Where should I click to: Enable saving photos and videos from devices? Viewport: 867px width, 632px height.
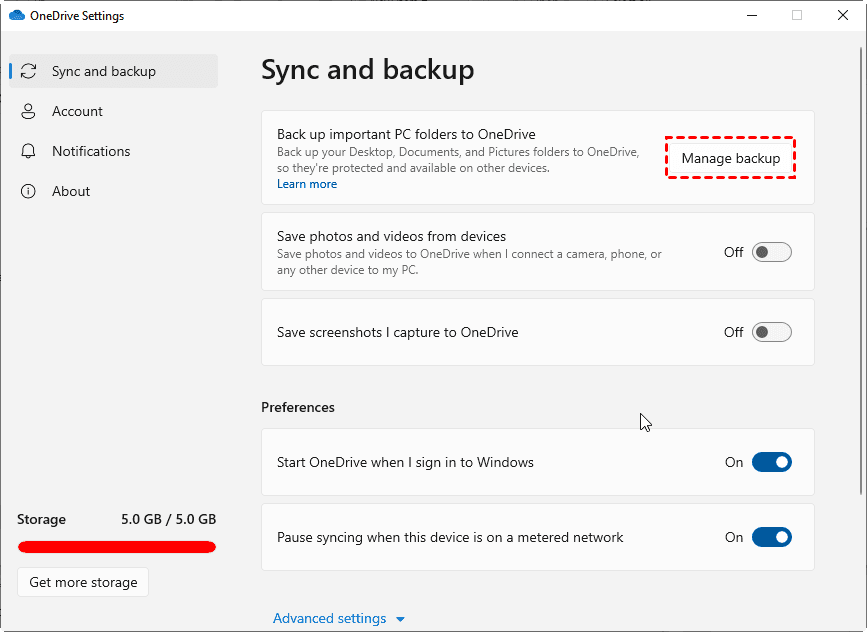point(771,252)
